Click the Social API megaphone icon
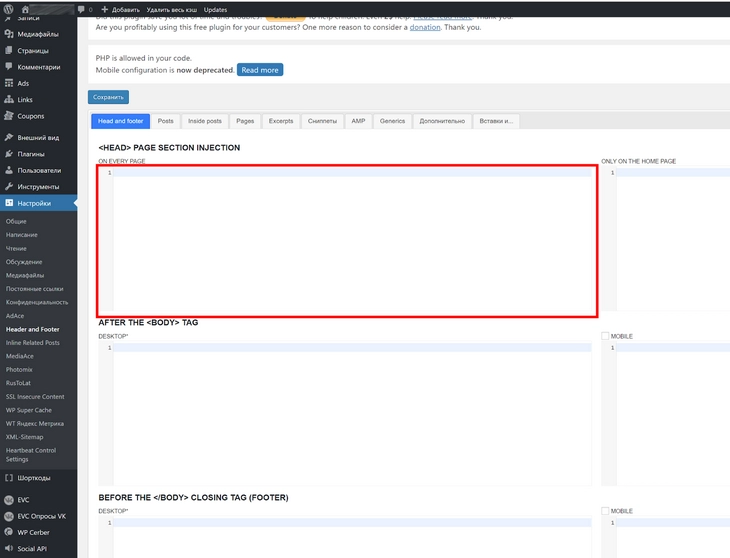The height and width of the screenshot is (558, 730). coord(8,548)
